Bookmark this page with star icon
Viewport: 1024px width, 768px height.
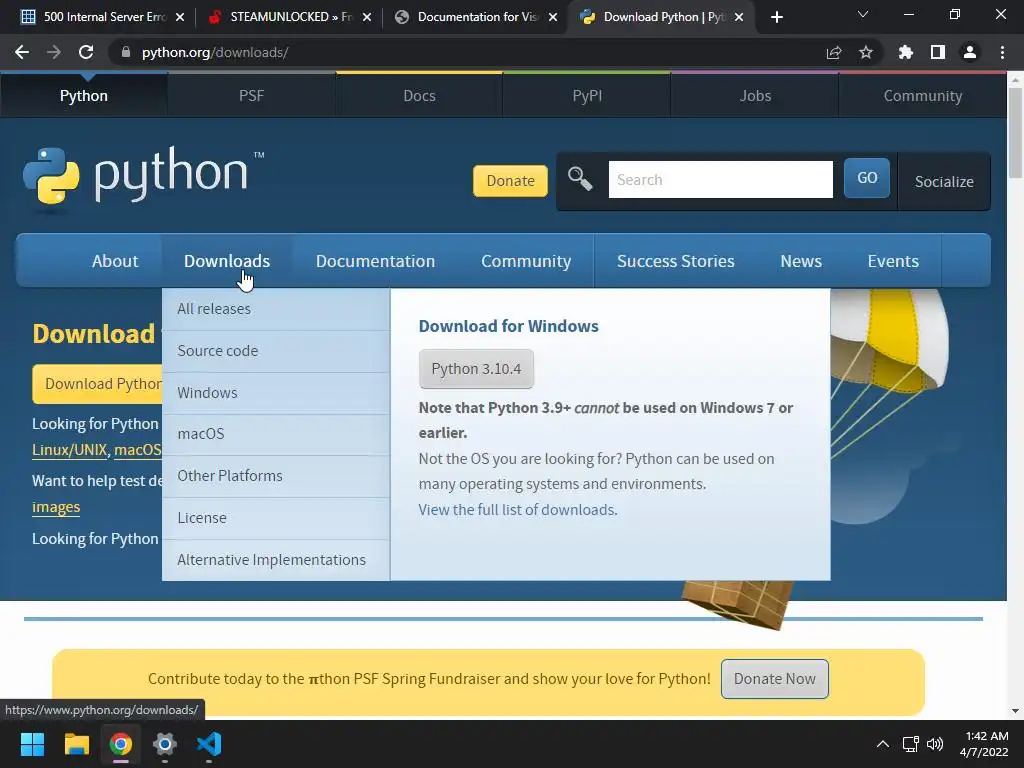[866, 52]
